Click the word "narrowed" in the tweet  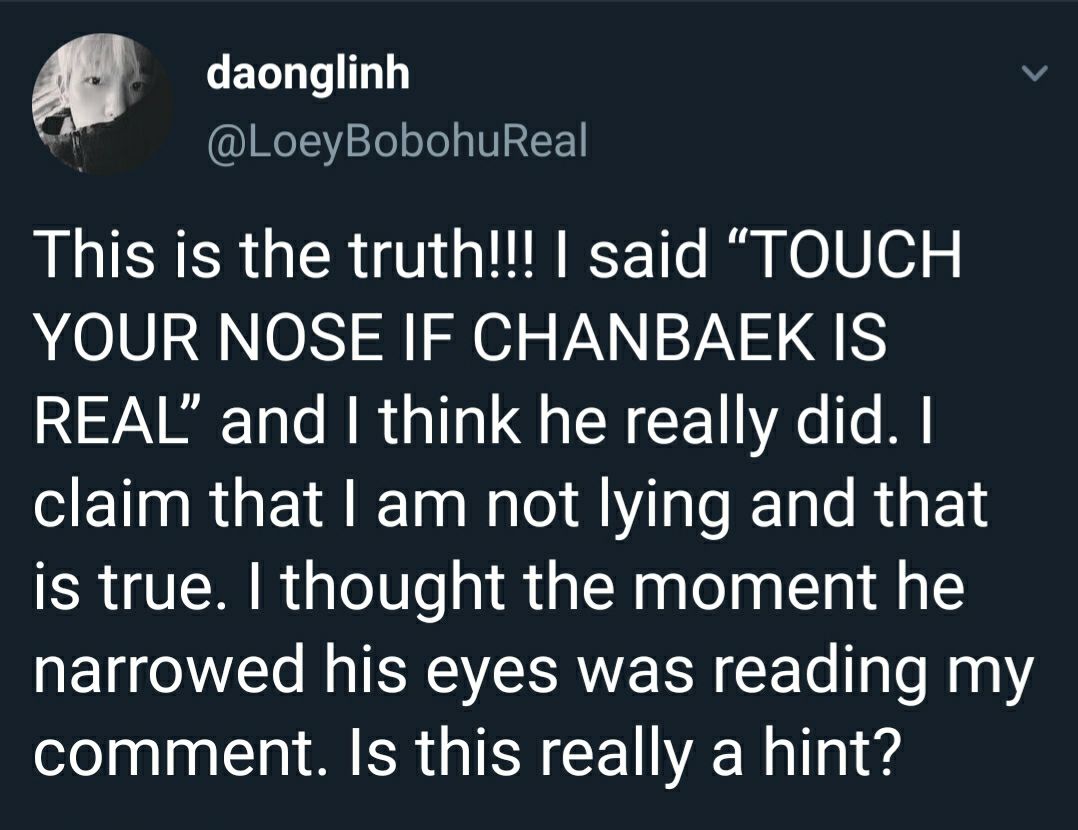point(168,671)
